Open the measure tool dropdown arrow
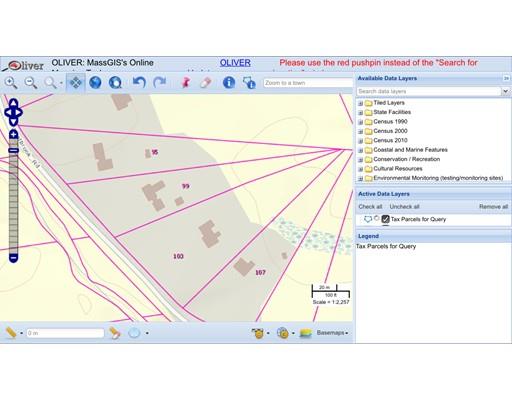Screen dimensions: 512x400 [x=21, y=333]
